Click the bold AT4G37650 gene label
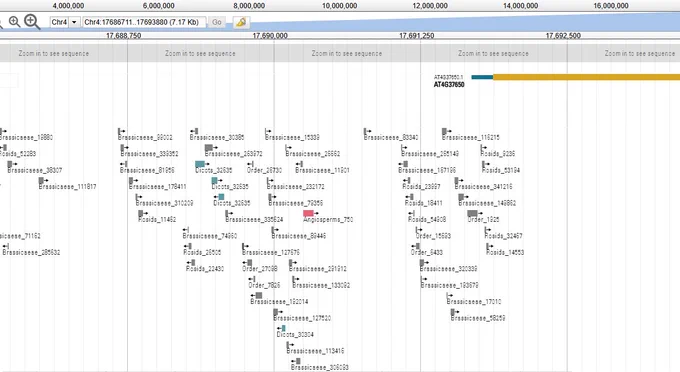 449,85
